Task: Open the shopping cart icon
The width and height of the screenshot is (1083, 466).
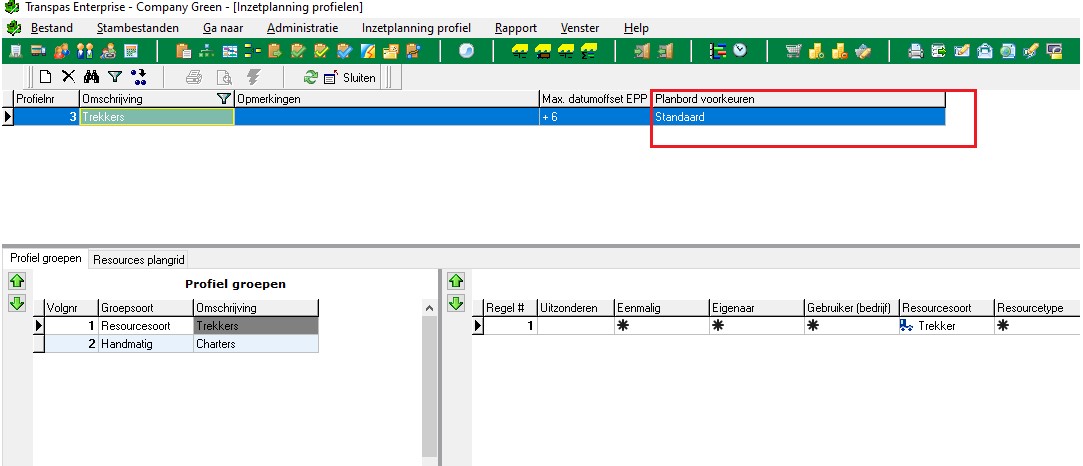Action: (794, 51)
